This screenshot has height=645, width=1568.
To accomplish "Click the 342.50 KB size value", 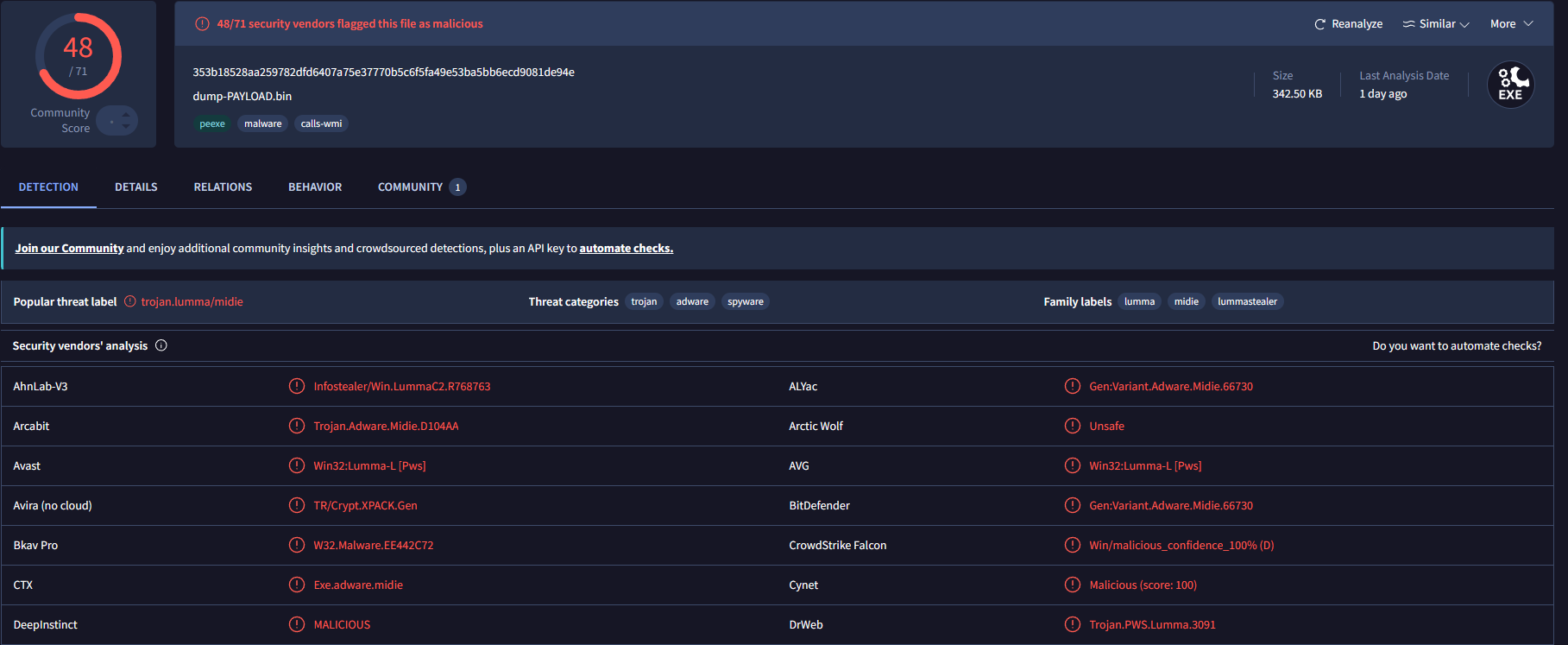I will 1297,93.
